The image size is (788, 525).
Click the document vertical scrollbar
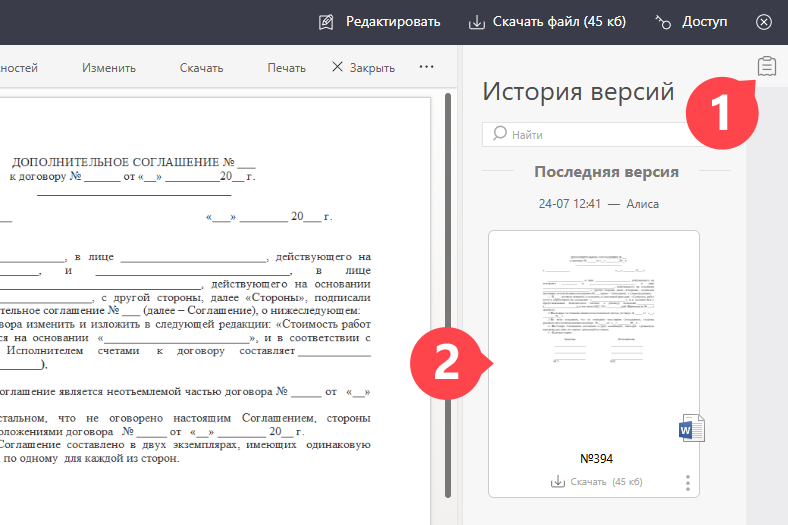tap(448, 295)
